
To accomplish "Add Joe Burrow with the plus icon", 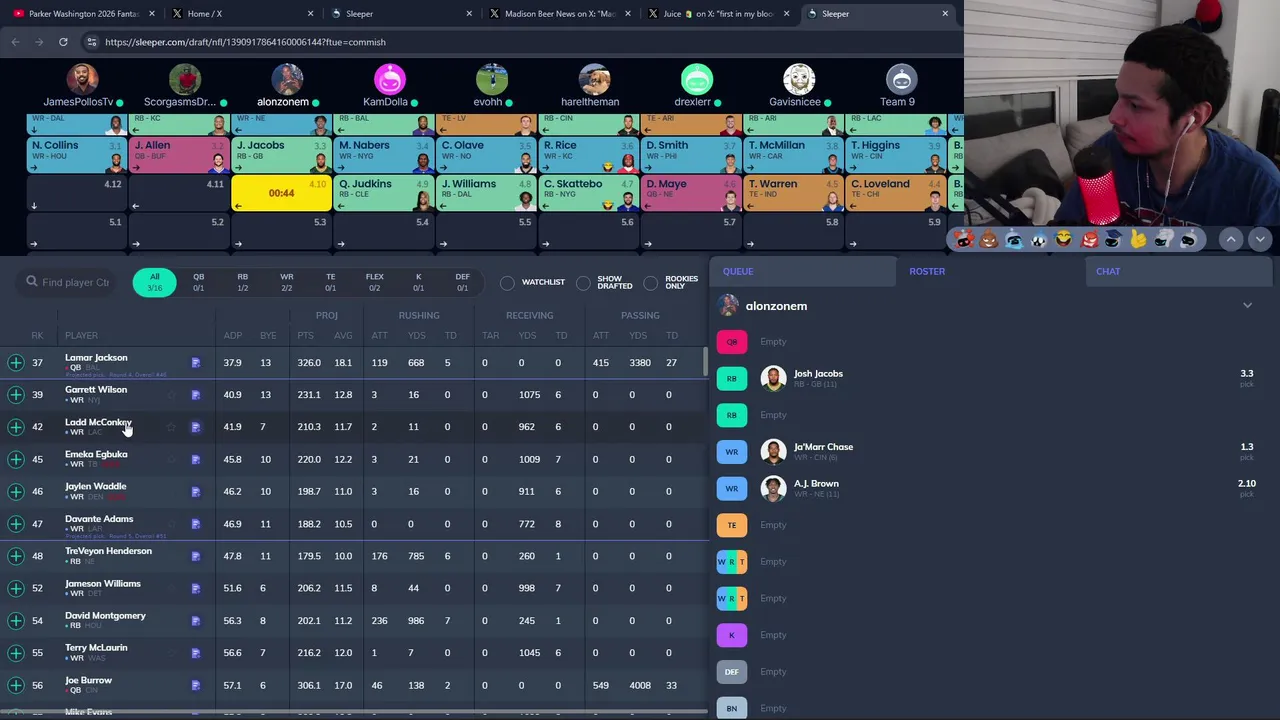I will (16, 685).
